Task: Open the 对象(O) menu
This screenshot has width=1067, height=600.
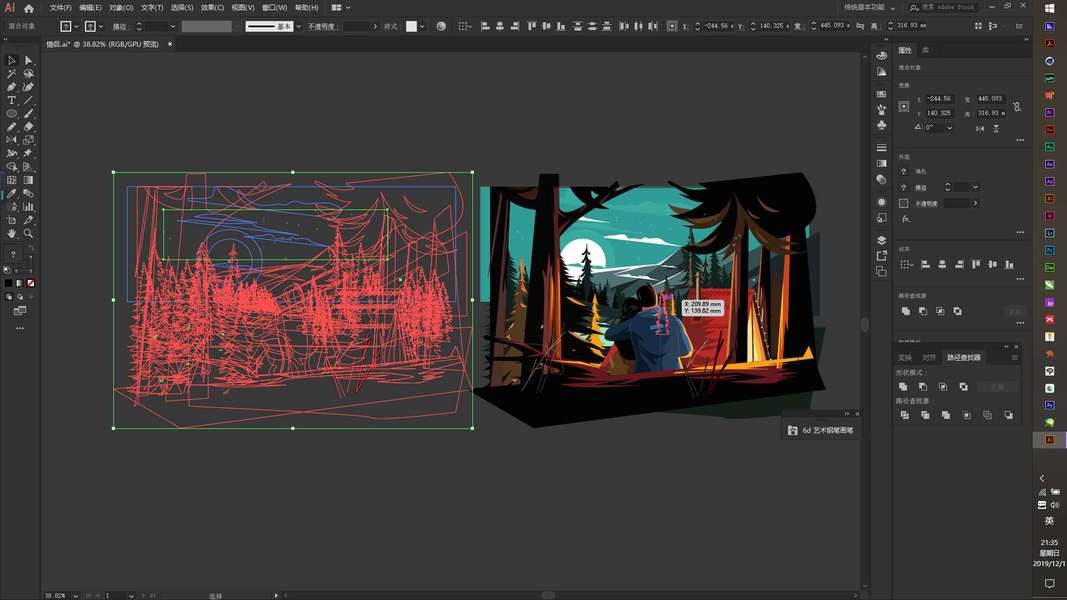Action: point(121,7)
